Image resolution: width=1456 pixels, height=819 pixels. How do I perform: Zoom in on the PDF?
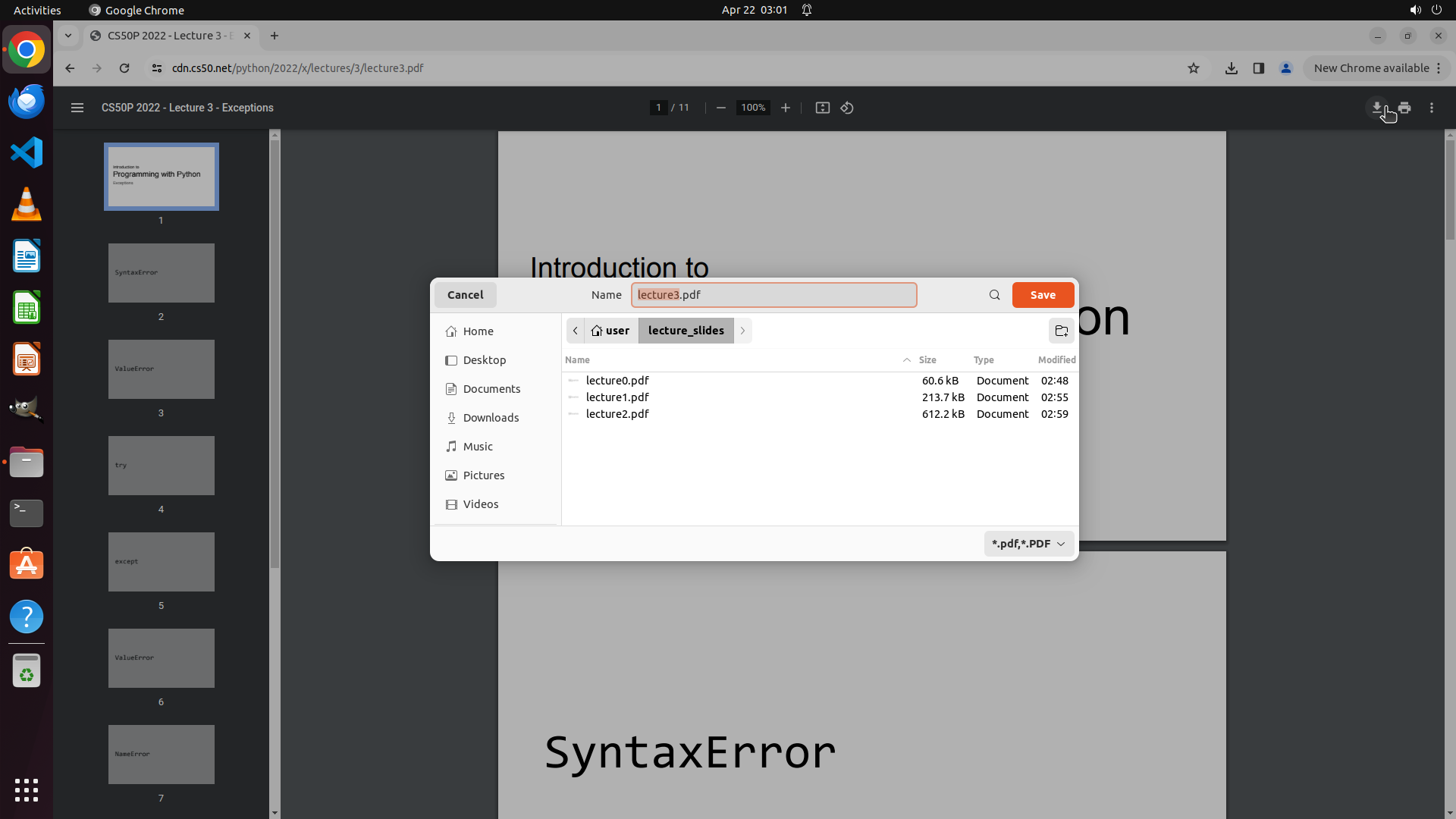(x=786, y=108)
